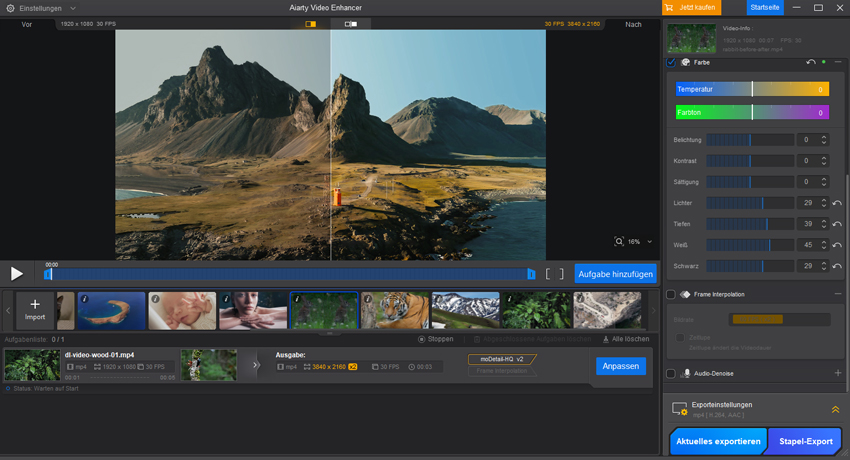
Task: Click info icon on island thumbnail
Action: (85, 299)
